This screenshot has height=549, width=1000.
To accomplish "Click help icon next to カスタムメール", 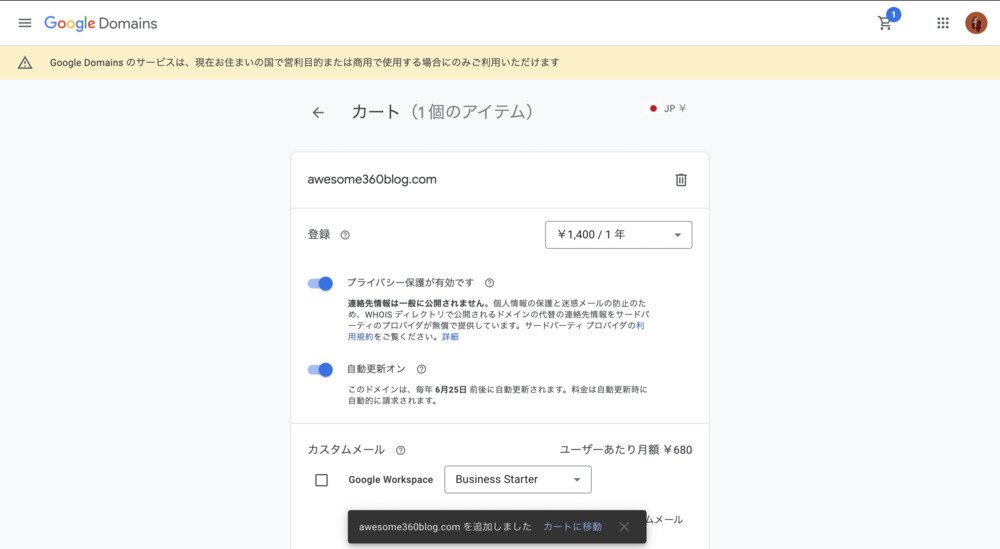I will (x=401, y=450).
